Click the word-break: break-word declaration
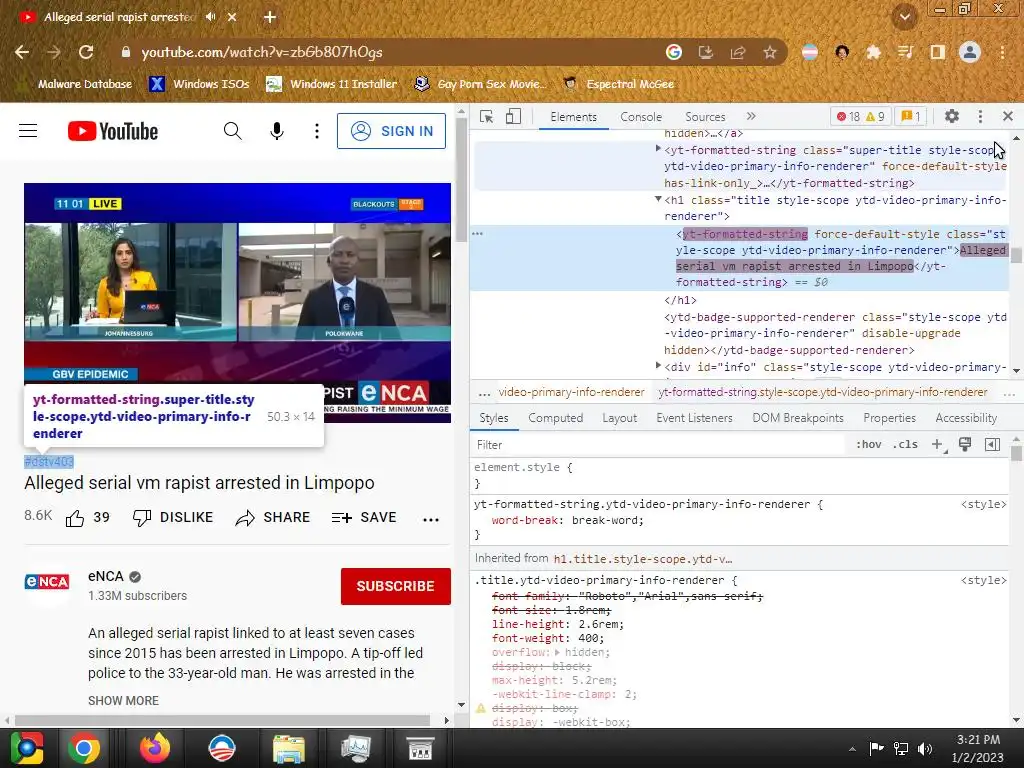1024x768 pixels. coord(568,520)
